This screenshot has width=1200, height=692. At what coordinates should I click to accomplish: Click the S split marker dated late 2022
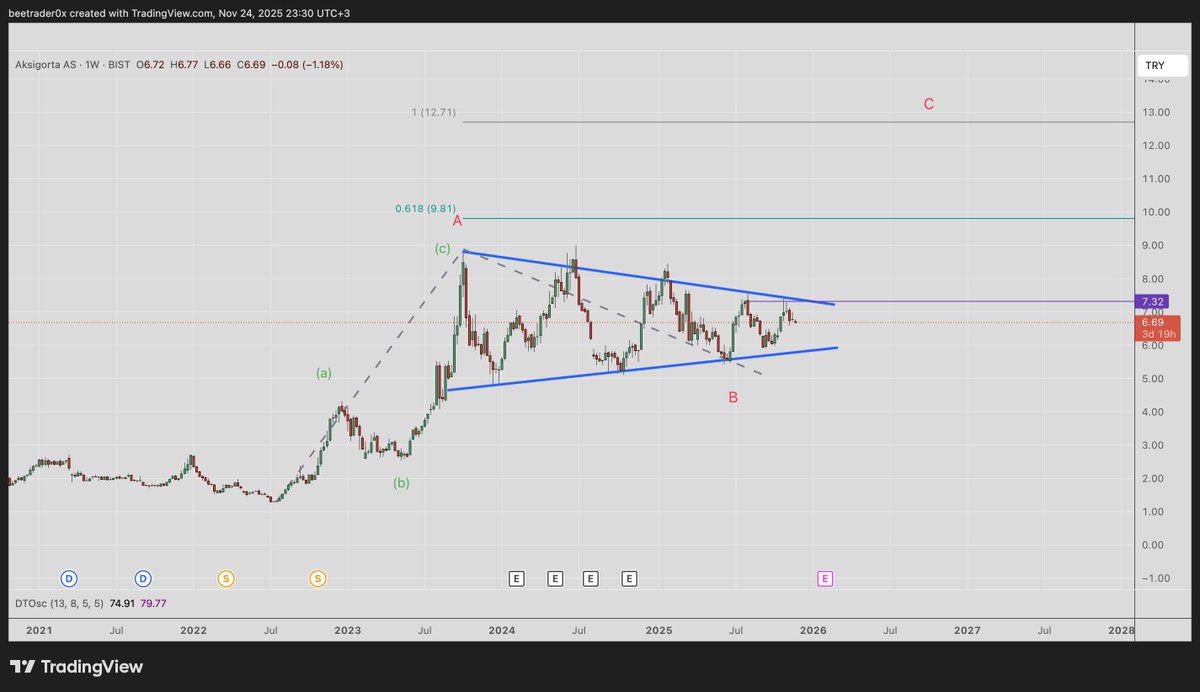317,578
